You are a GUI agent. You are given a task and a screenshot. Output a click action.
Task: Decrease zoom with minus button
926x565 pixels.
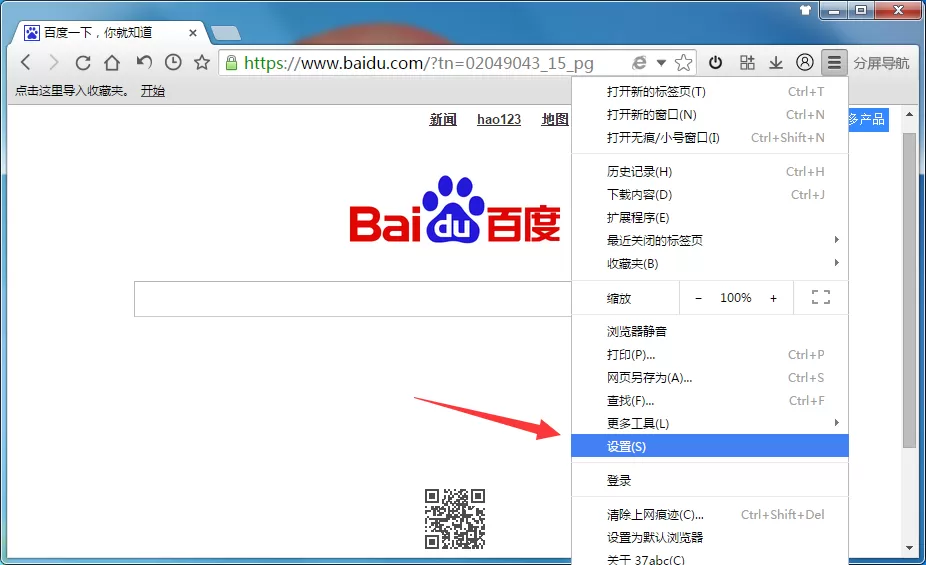tap(699, 298)
